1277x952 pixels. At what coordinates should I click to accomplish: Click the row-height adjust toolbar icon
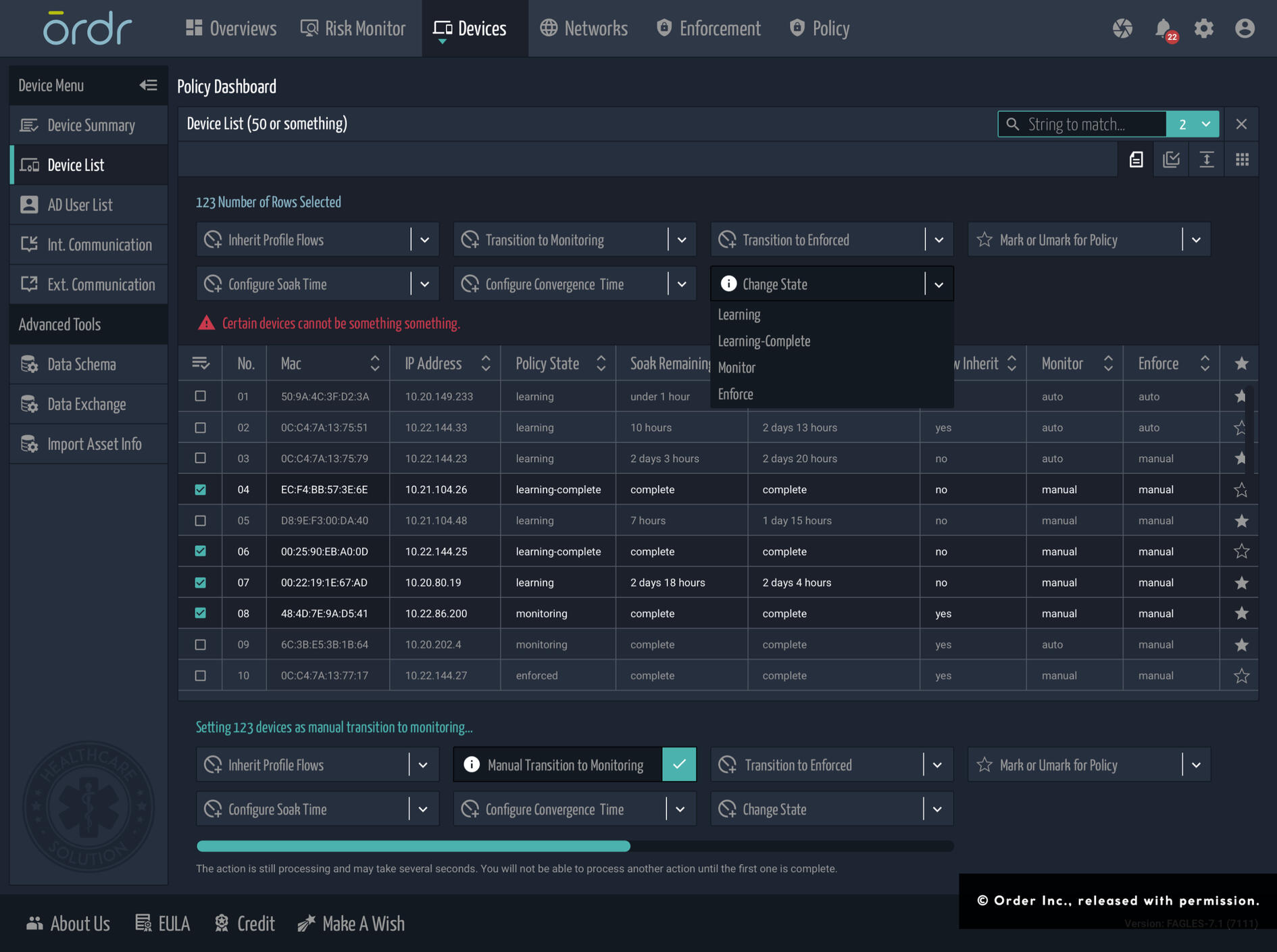[1207, 159]
